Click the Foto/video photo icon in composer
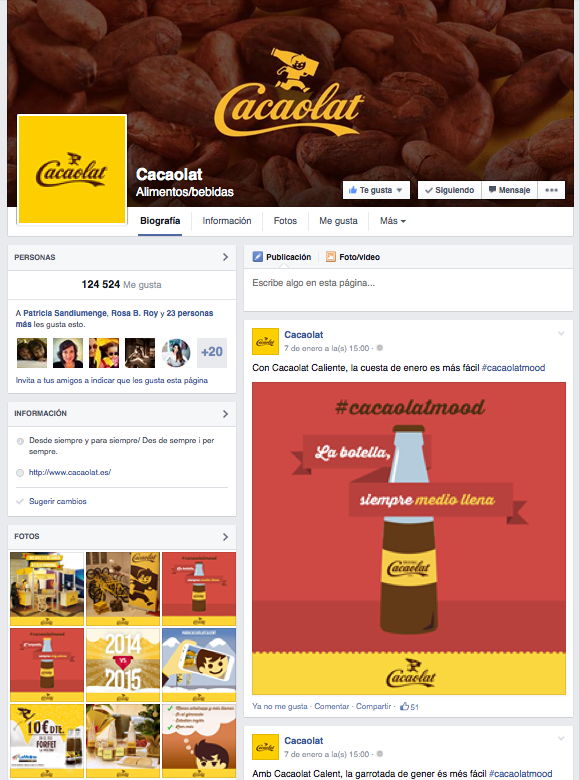The width and height of the screenshot is (579, 780). [330, 257]
